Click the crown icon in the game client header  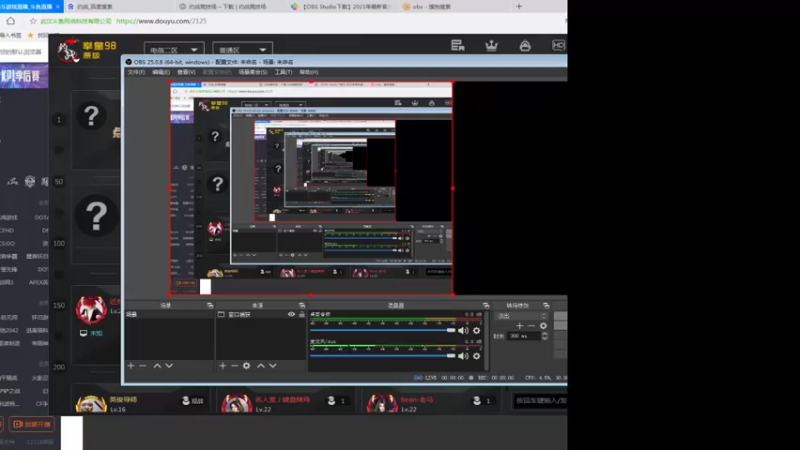(x=491, y=45)
